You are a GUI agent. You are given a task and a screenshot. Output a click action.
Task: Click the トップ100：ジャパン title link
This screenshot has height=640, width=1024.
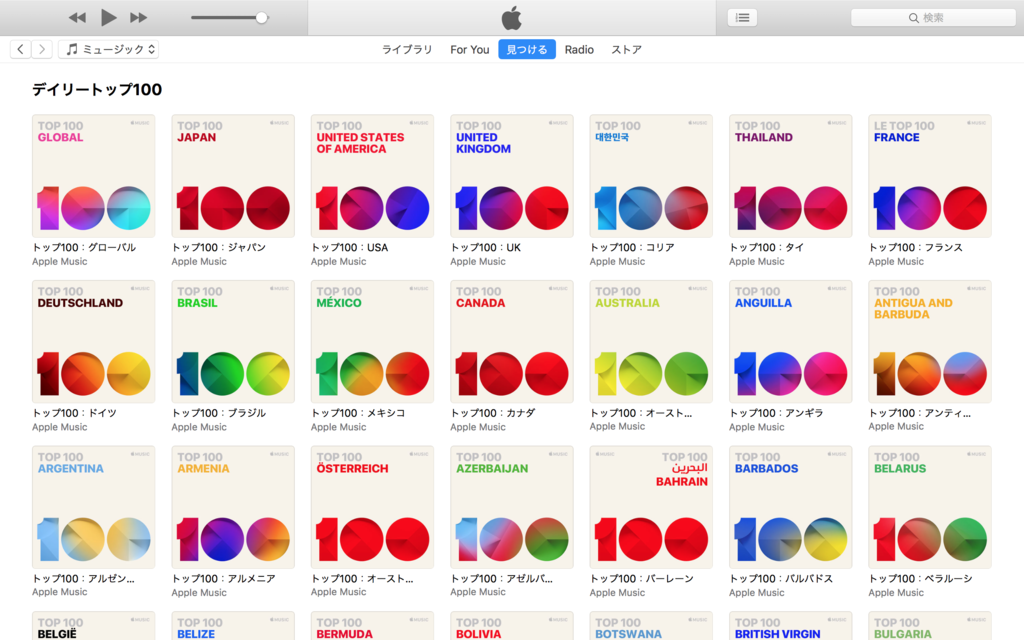(219, 248)
